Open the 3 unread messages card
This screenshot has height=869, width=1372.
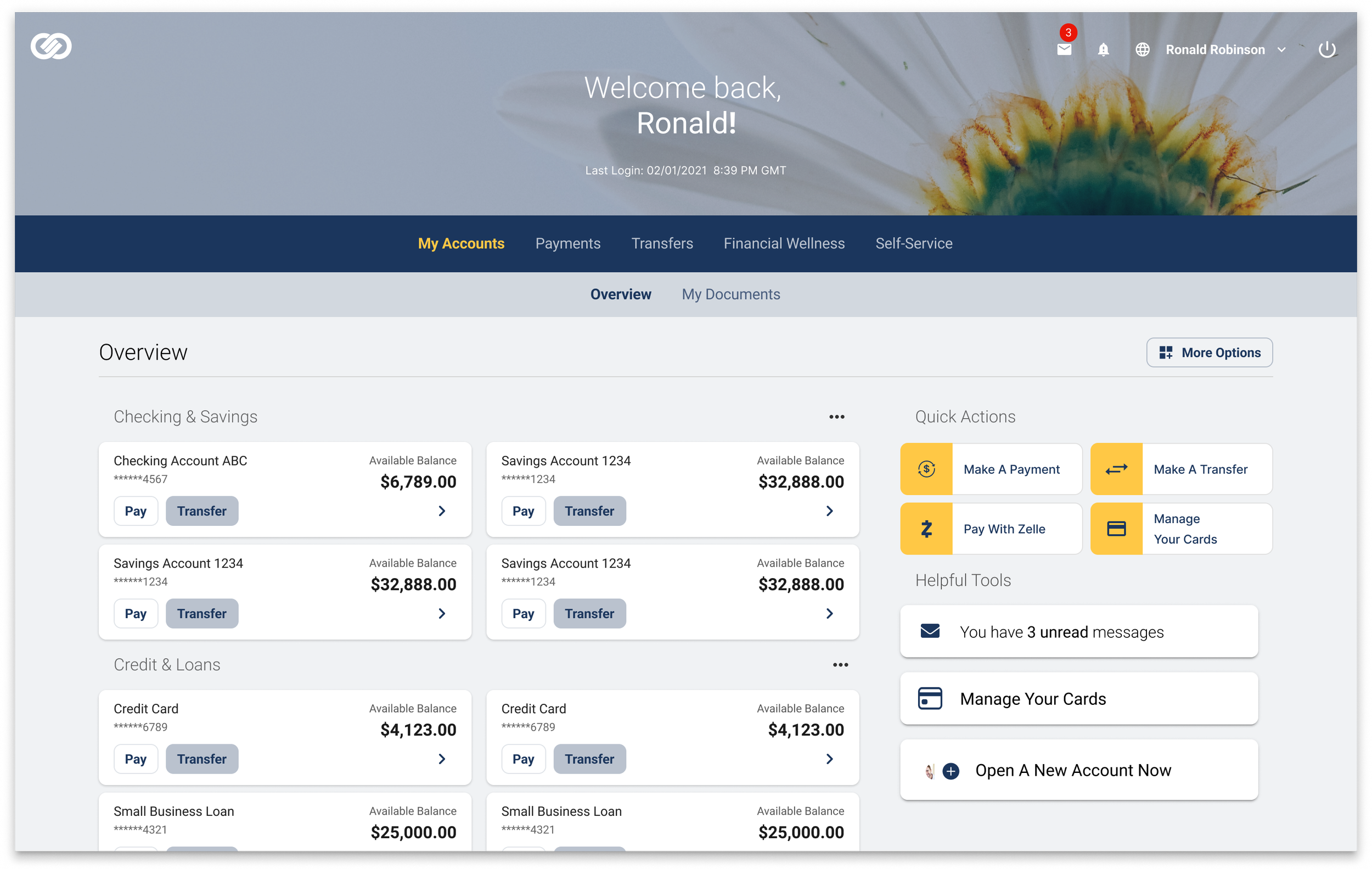click(x=1078, y=631)
